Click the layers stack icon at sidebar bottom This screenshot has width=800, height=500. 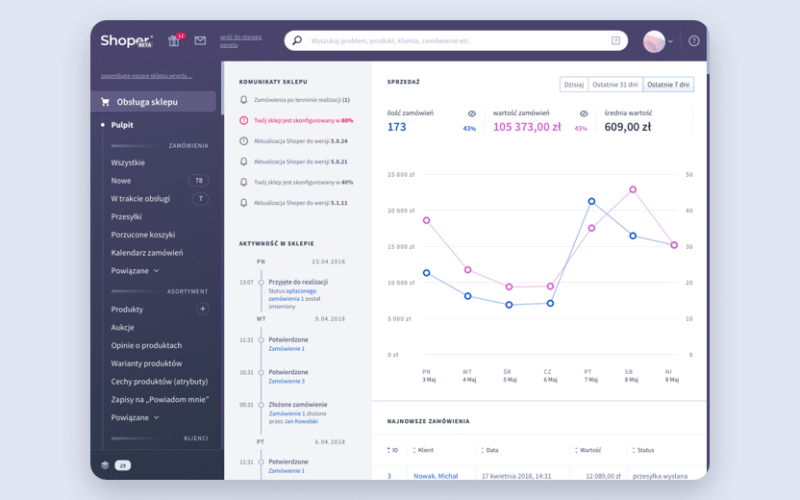point(105,465)
